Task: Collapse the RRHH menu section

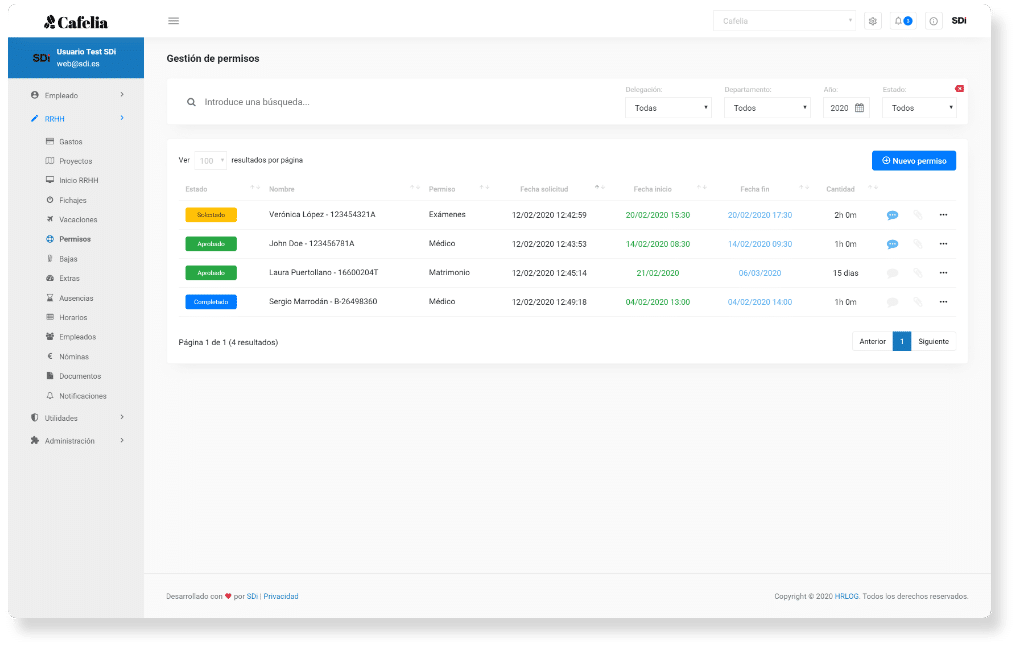Action: (77, 119)
